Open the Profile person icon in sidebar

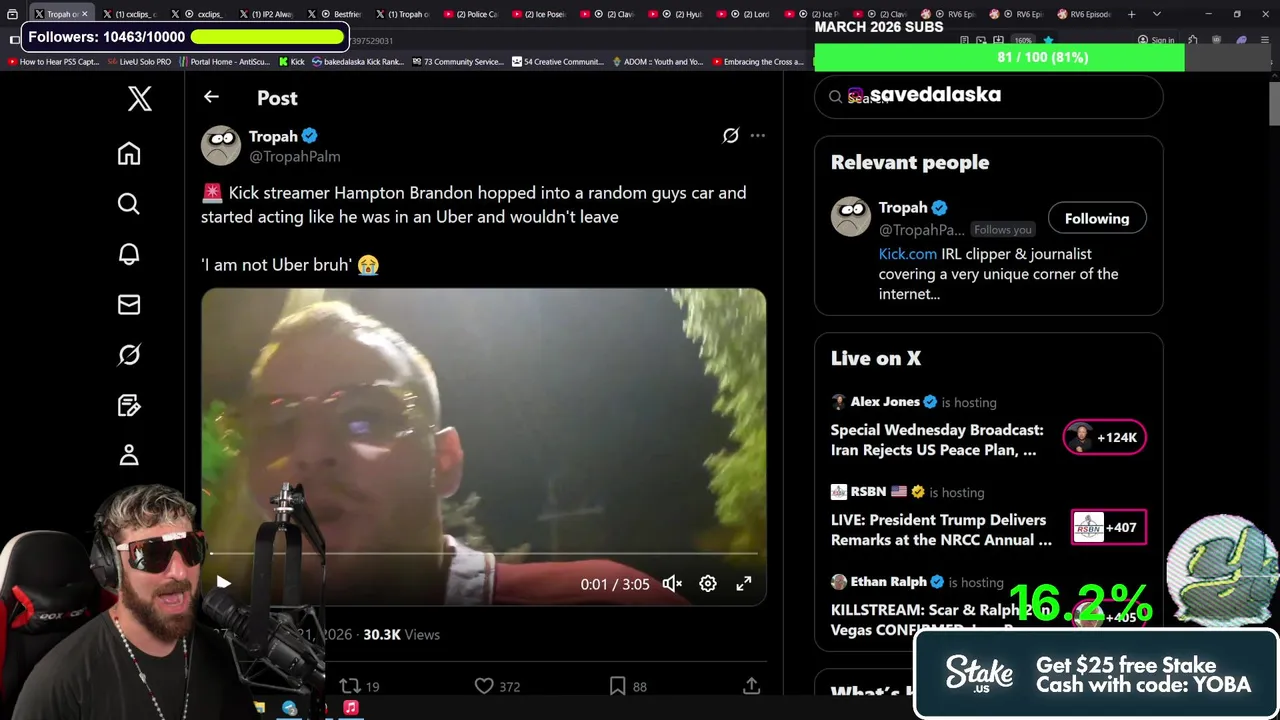[129, 455]
